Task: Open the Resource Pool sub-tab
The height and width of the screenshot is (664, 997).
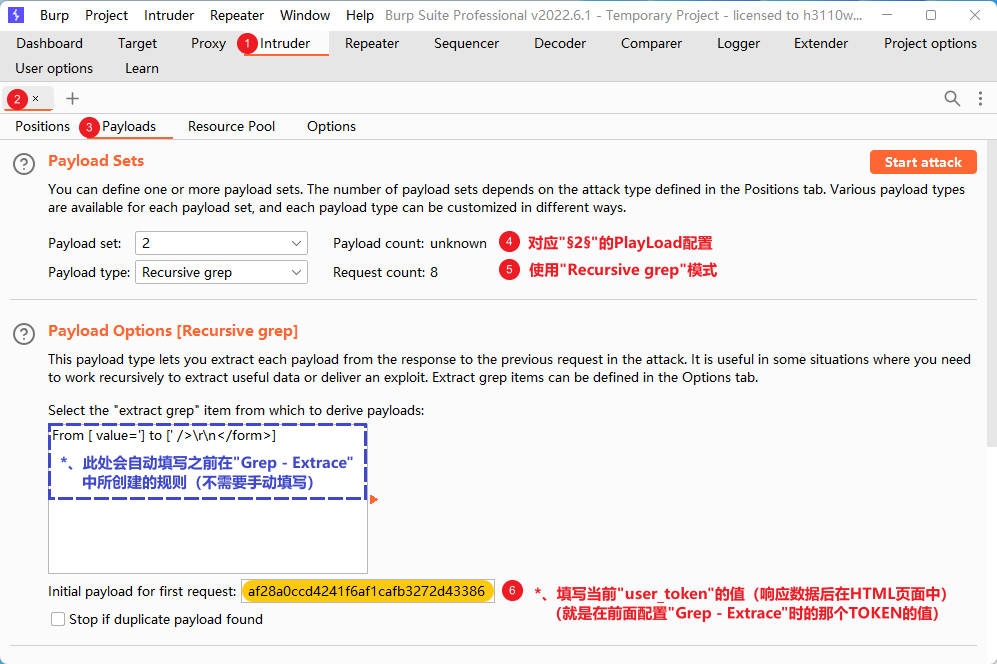Action: (231, 126)
